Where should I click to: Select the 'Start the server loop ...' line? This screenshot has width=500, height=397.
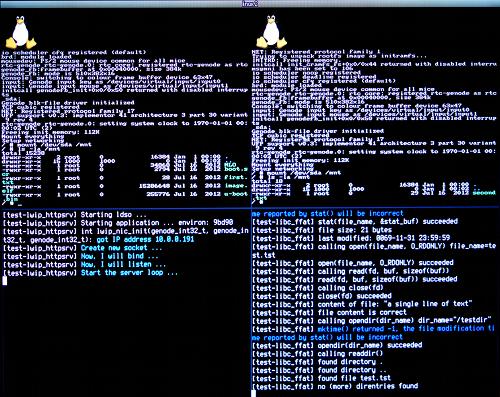(x=90, y=273)
